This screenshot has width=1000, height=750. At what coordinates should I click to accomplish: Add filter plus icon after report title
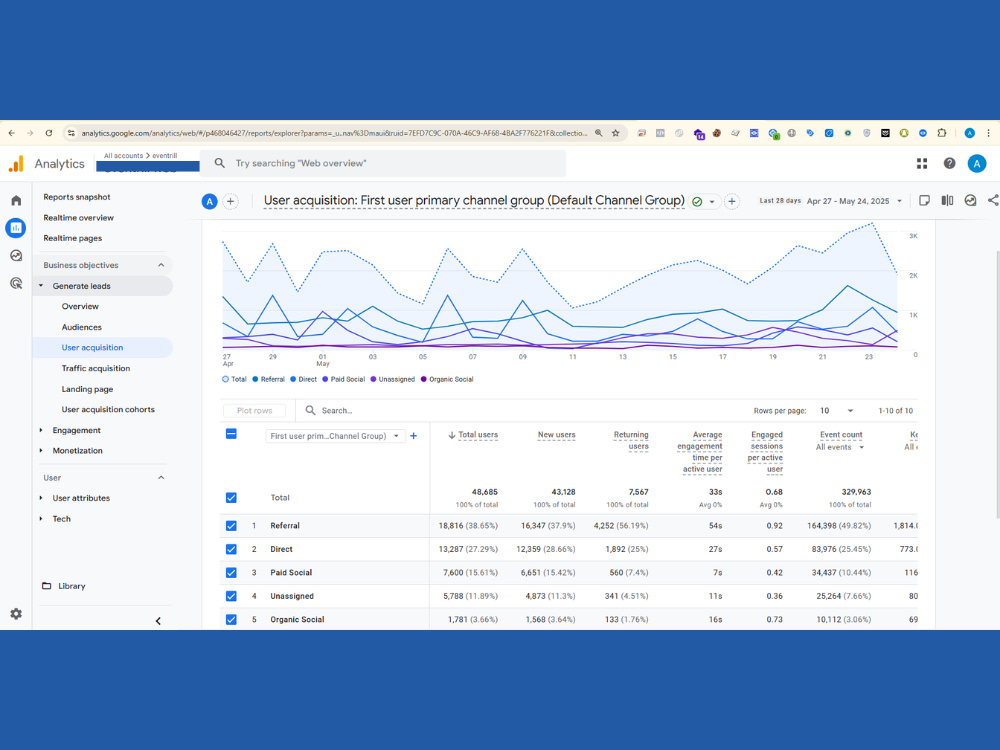pyautogui.click(x=732, y=202)
